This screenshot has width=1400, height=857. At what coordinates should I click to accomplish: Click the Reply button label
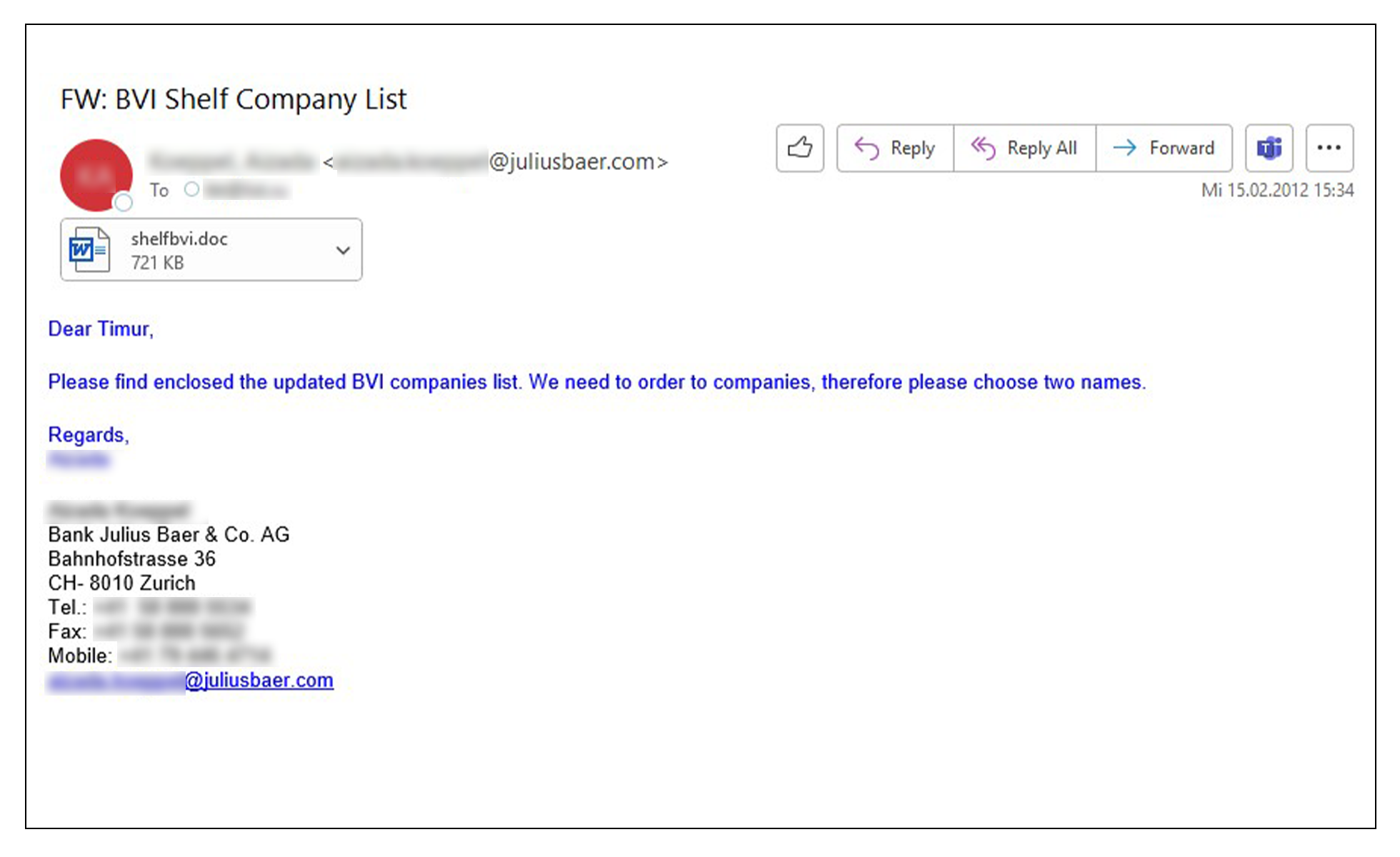(912, 148)
